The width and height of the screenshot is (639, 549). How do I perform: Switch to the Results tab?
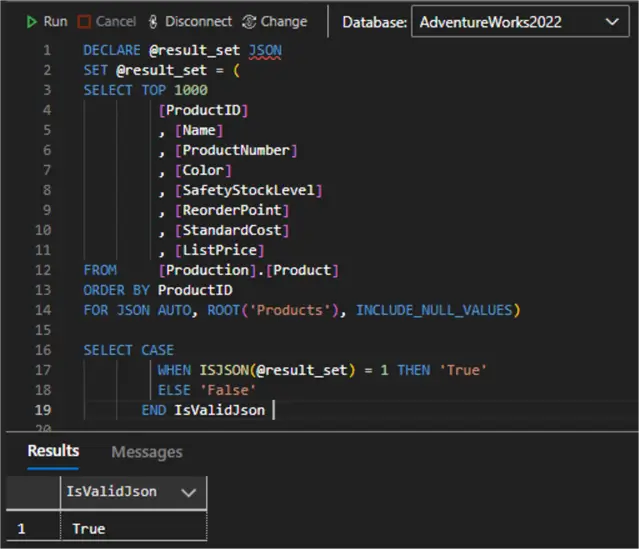coord(53,451)
